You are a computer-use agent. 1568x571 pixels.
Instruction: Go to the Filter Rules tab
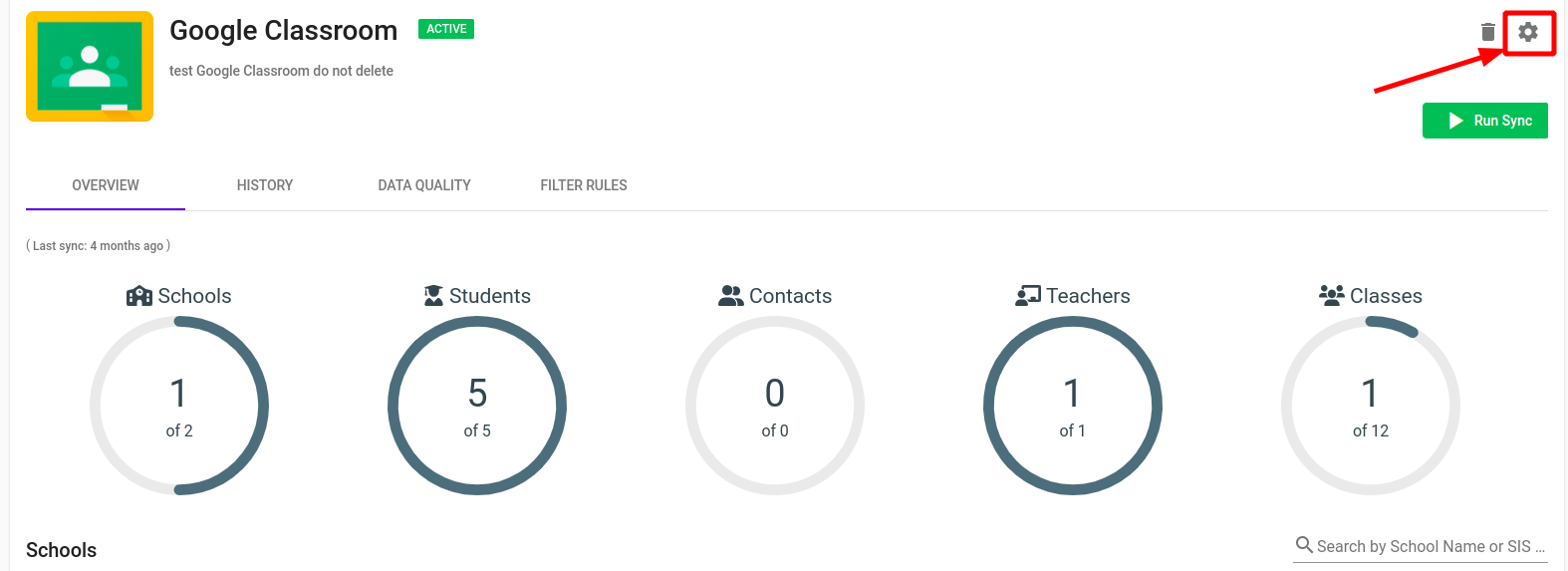(x=584, y=185)
